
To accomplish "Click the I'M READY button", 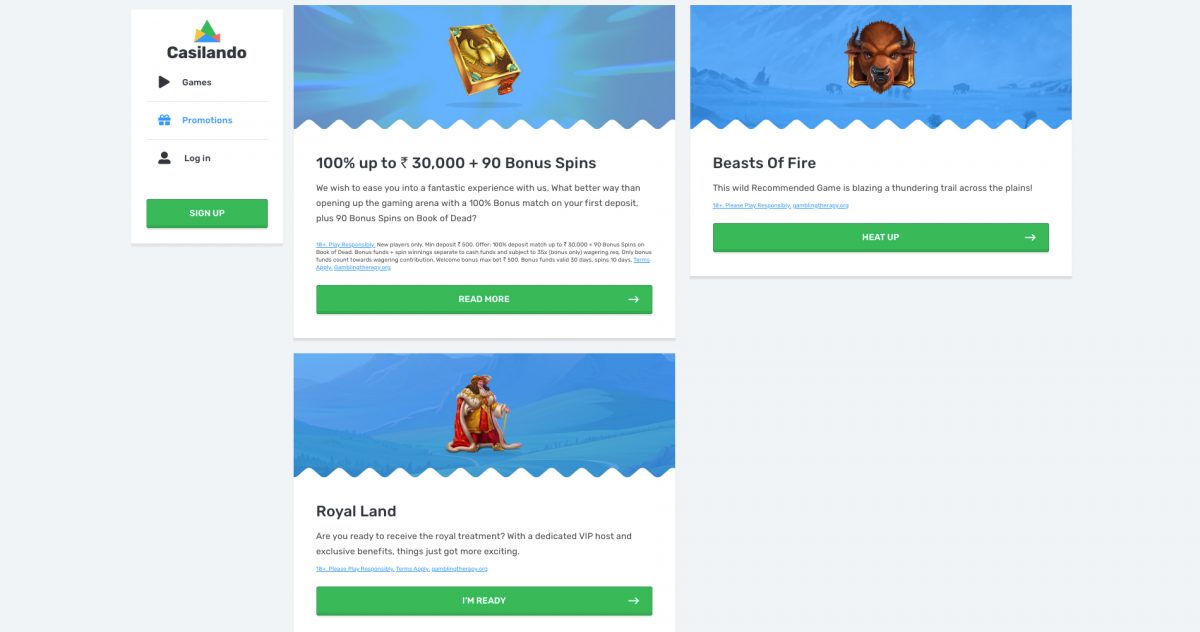I will tap(484, 601).
